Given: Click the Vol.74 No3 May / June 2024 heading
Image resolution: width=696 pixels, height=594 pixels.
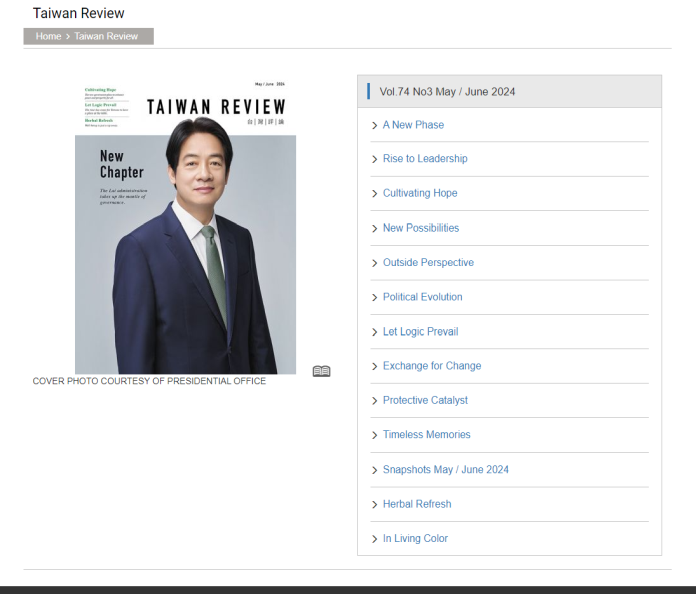Looking at the screenshot, I should pos(447,92).
